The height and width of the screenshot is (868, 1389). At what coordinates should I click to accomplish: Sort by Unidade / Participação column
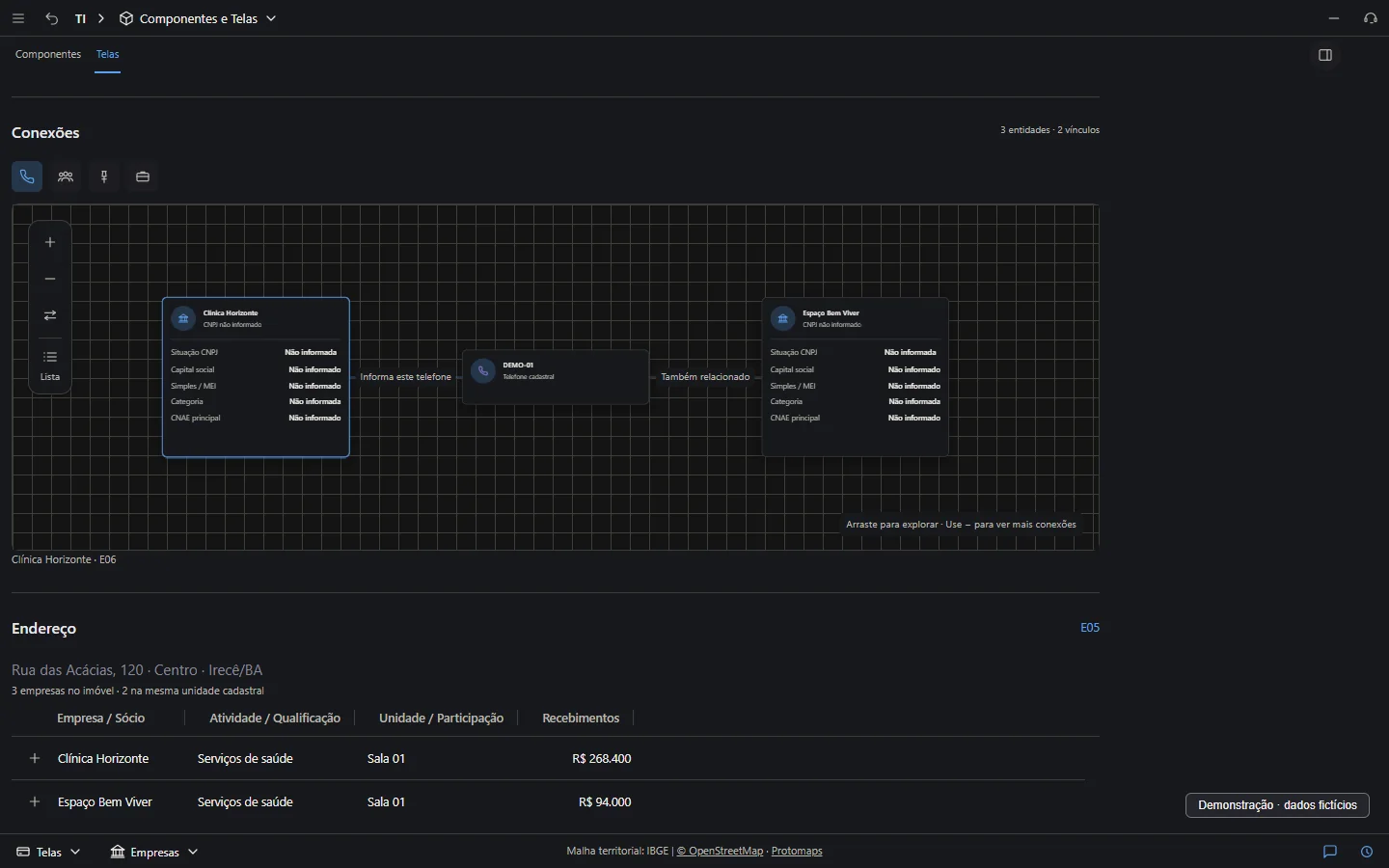[441, 719]
